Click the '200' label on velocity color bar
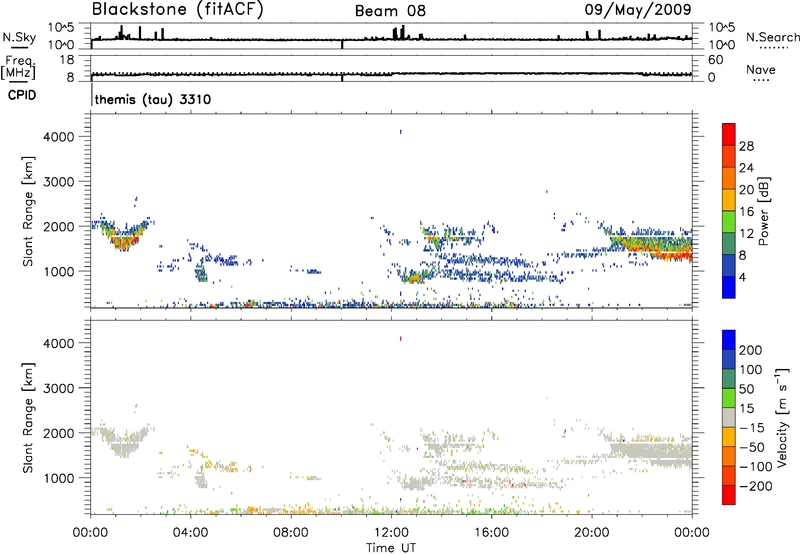Viewport: 800px width, 554px height. point(751,350)
